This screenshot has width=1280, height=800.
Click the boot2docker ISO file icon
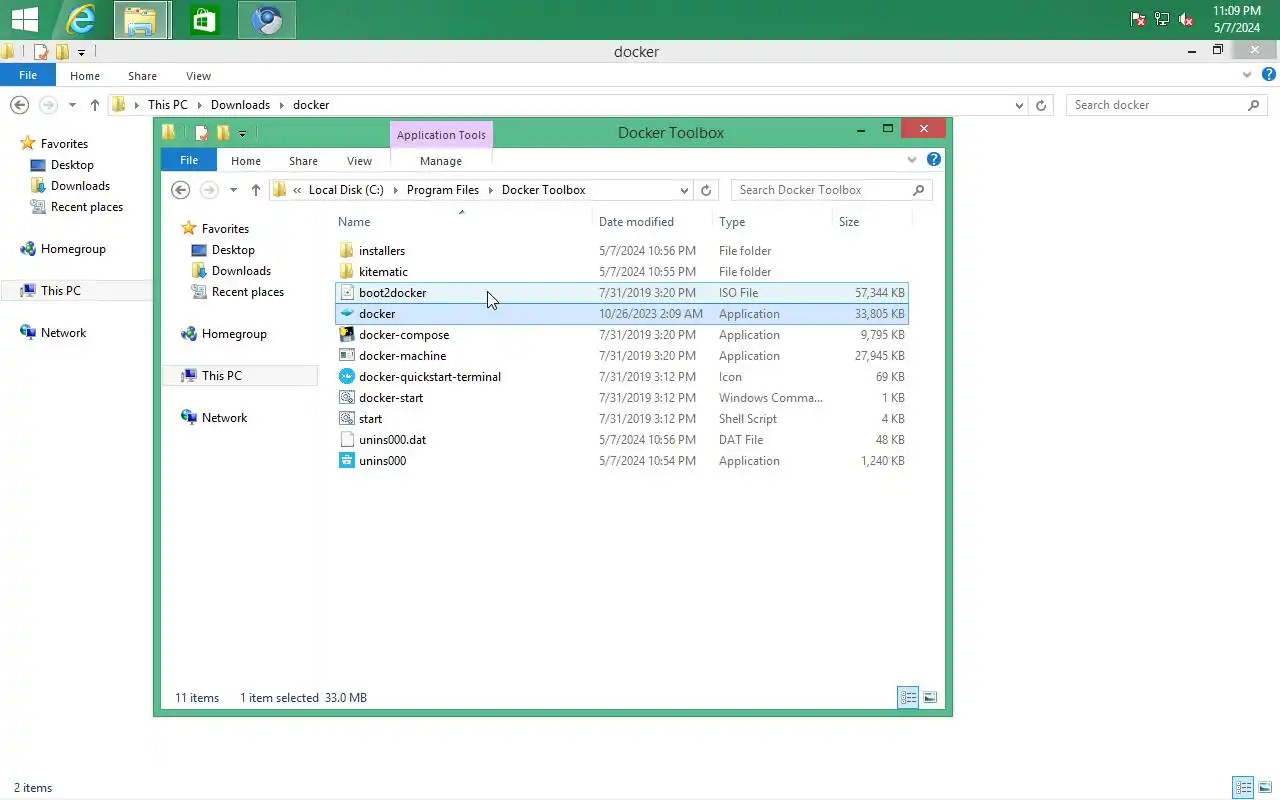[347, 293]
